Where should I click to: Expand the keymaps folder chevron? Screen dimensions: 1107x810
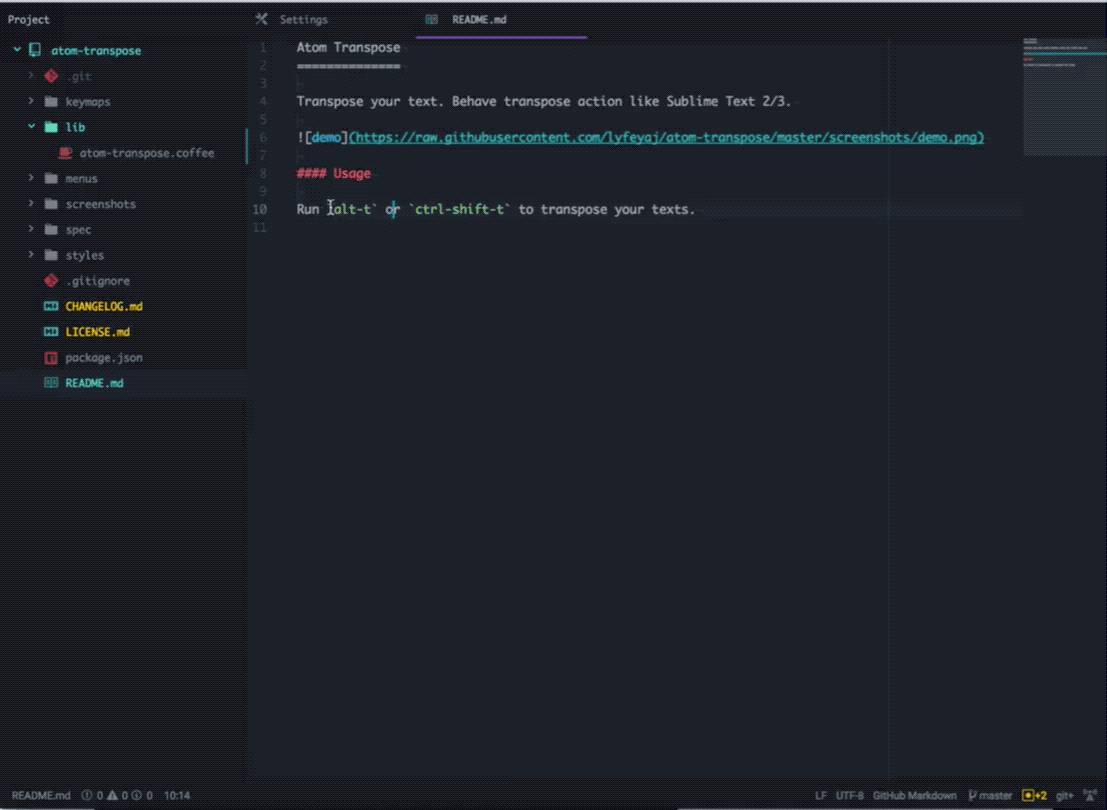click(x=31, y=101)
